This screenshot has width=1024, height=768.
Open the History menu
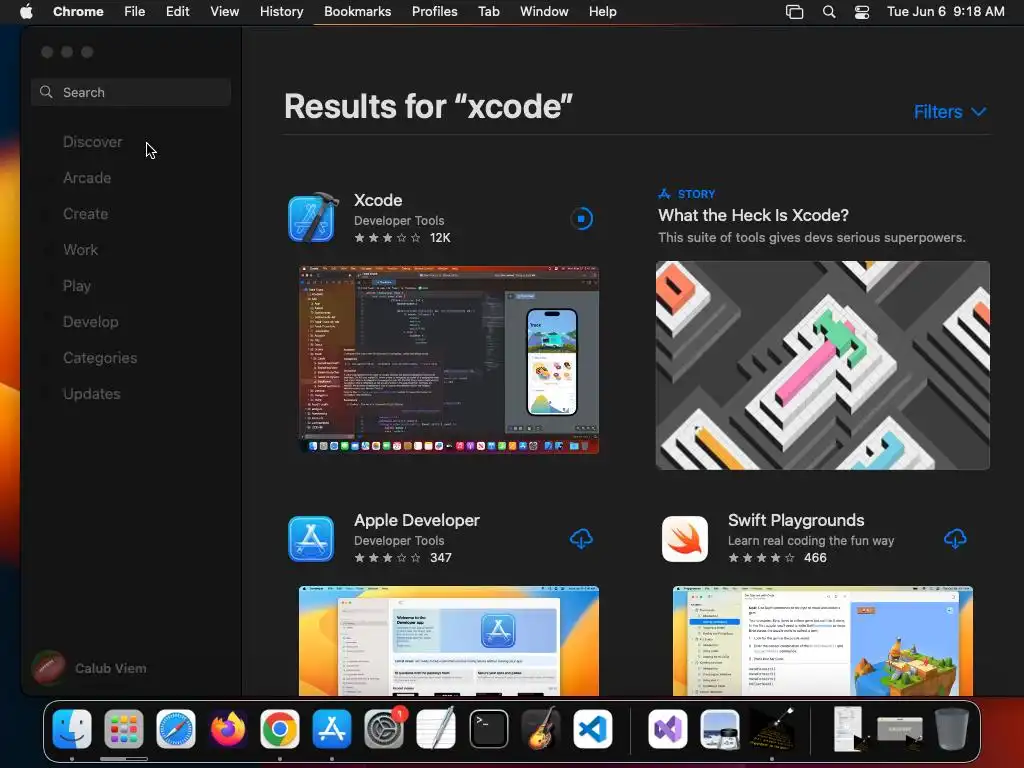click(x=281, y=12)
